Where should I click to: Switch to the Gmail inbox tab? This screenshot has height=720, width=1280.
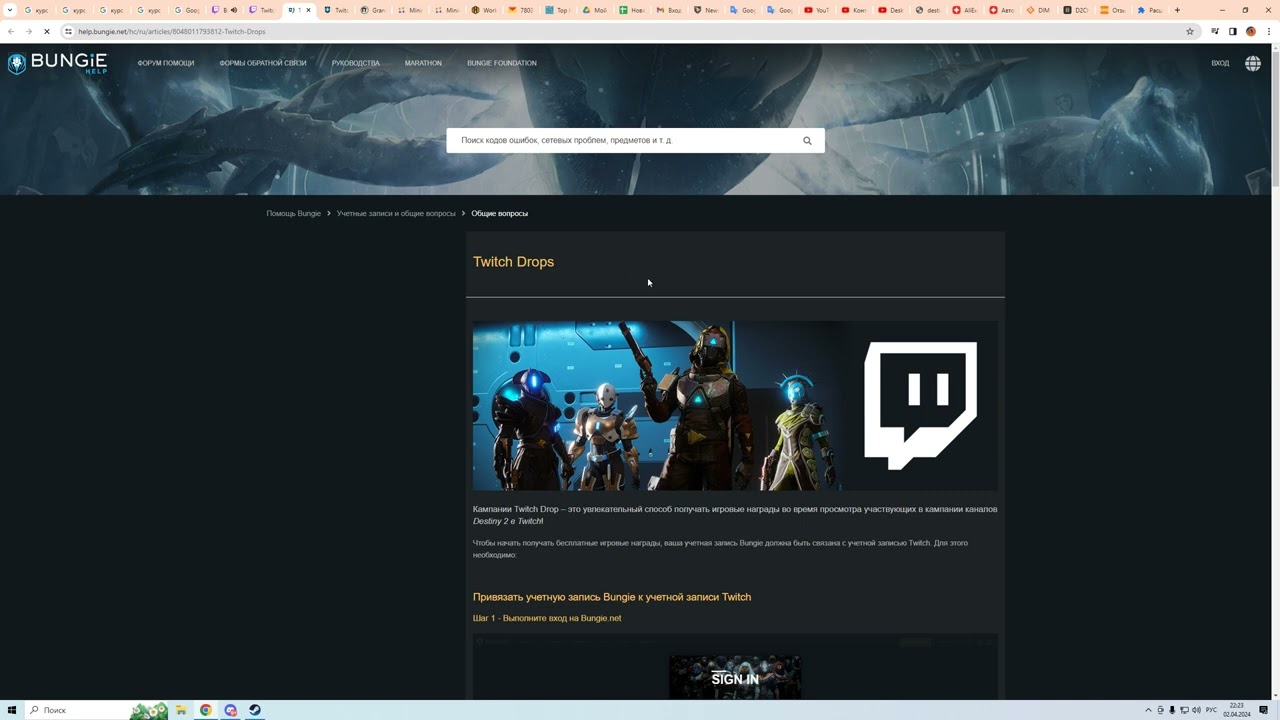pyautogui.click(x=669, y=10)
